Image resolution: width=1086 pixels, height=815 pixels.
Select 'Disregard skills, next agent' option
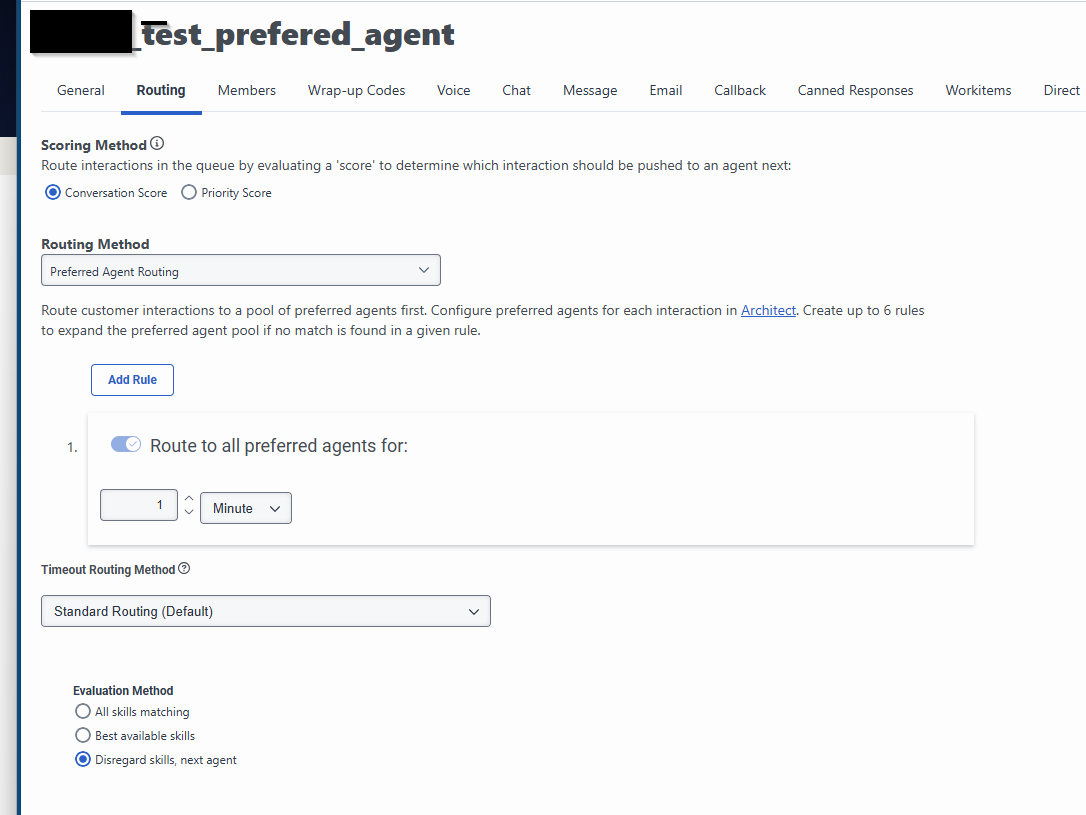83,760
